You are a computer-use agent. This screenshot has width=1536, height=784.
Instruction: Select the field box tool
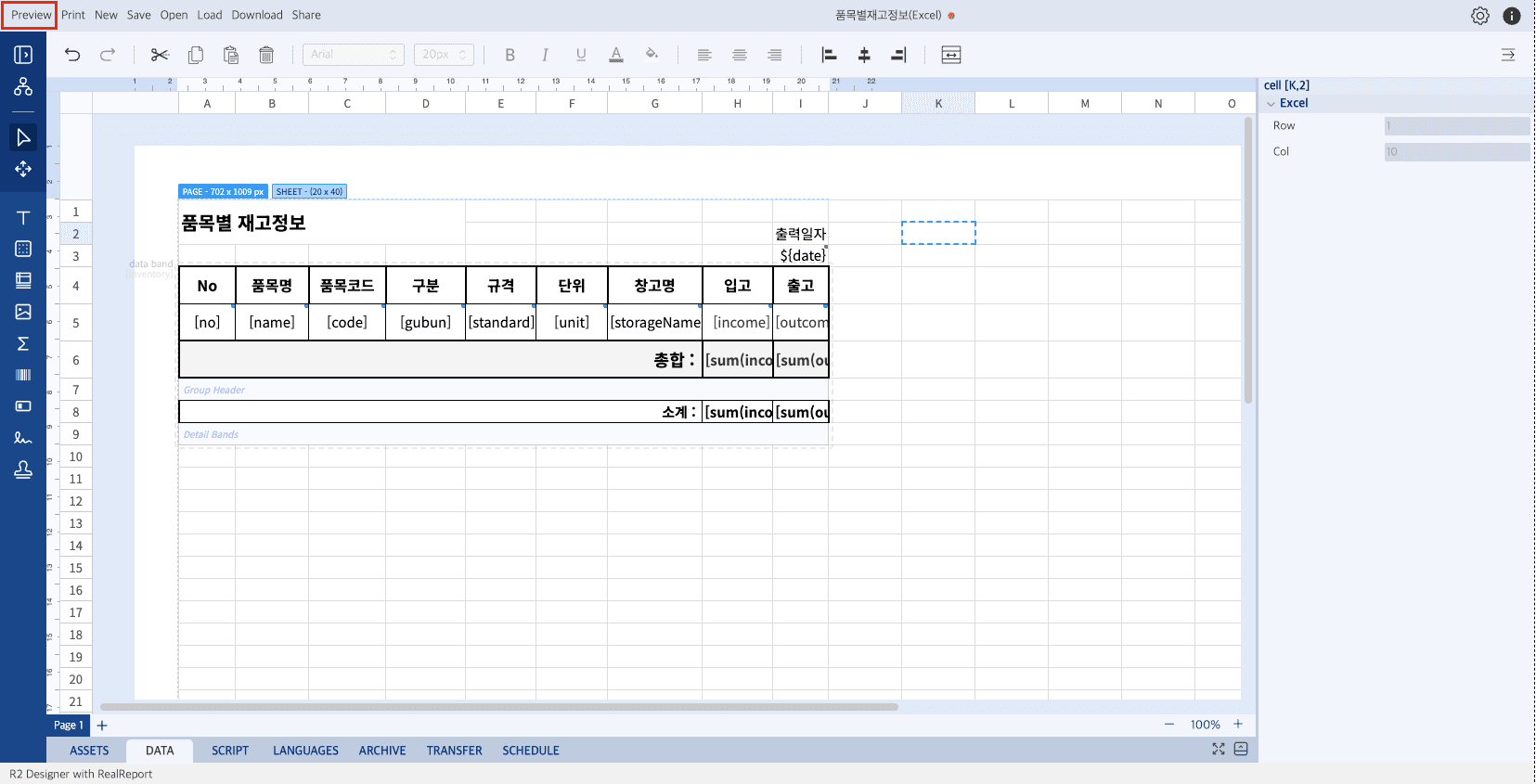23,406
